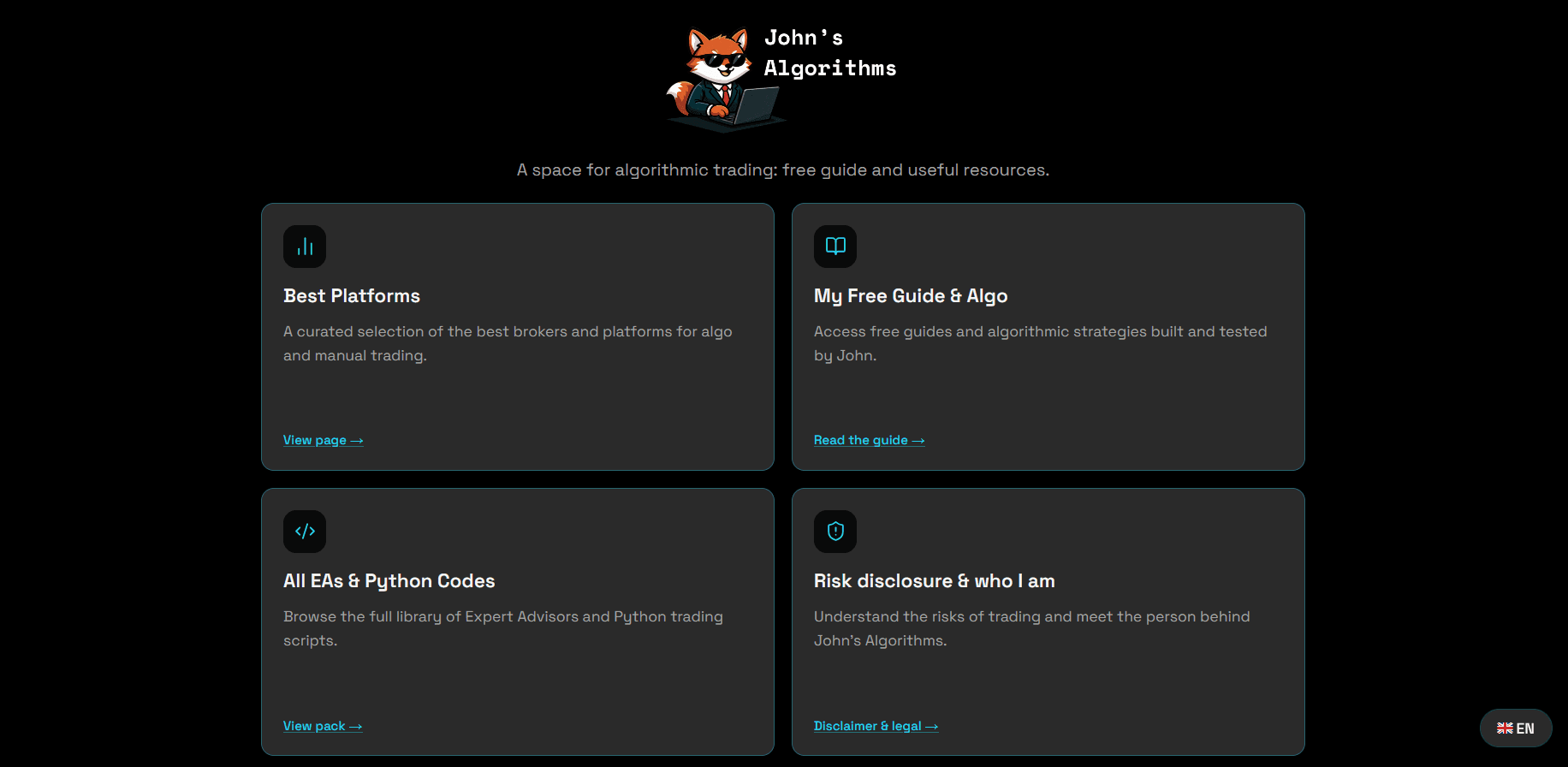Click the arrow next to View page link
The height and width of the screenshot is (767, 1568).
[357, 439]
